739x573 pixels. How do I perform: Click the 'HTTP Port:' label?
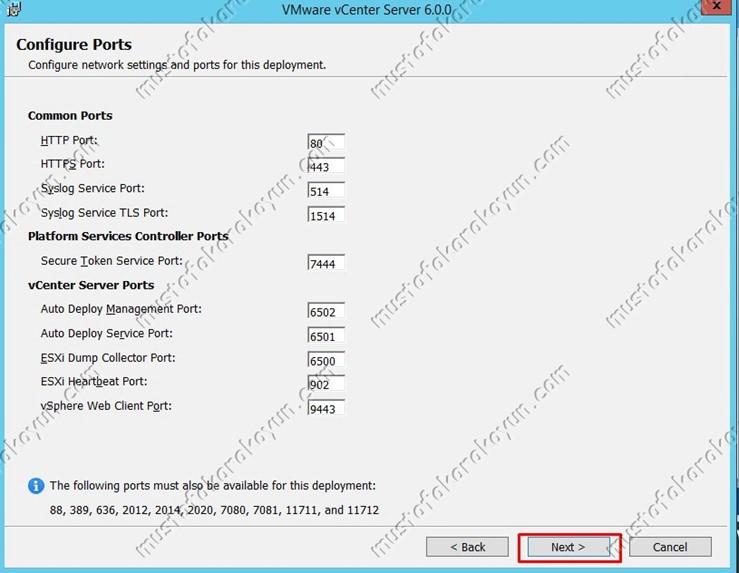click(69, 140)
